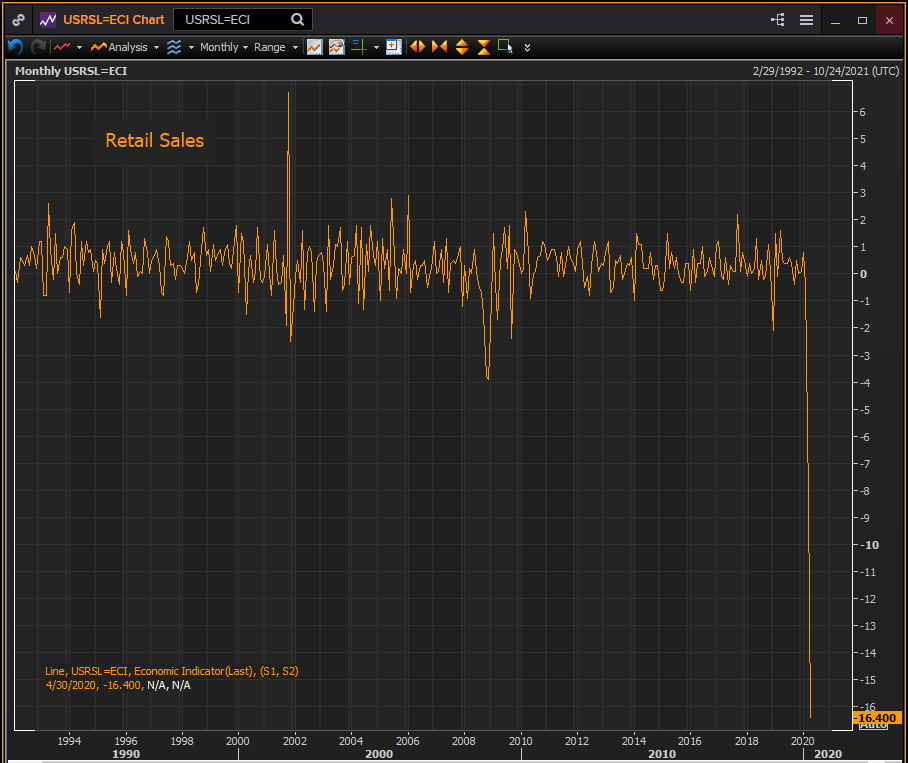Click the search magnifier icon

pyautogui.click(x=298, y=19)
